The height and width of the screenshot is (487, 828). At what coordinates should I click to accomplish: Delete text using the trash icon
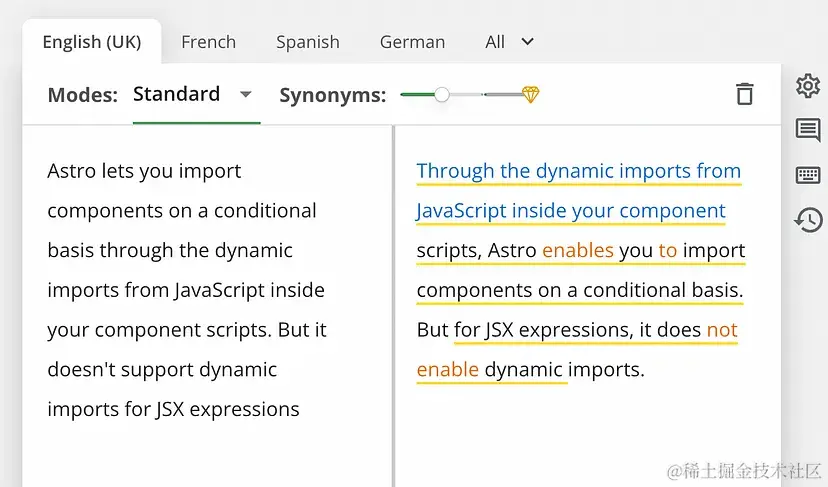pos(744,95)
